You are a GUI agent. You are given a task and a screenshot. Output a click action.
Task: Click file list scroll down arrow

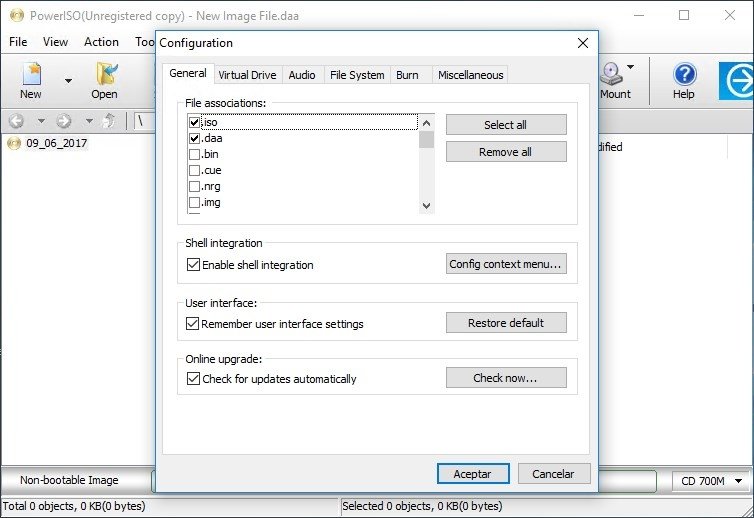[426, 206]
